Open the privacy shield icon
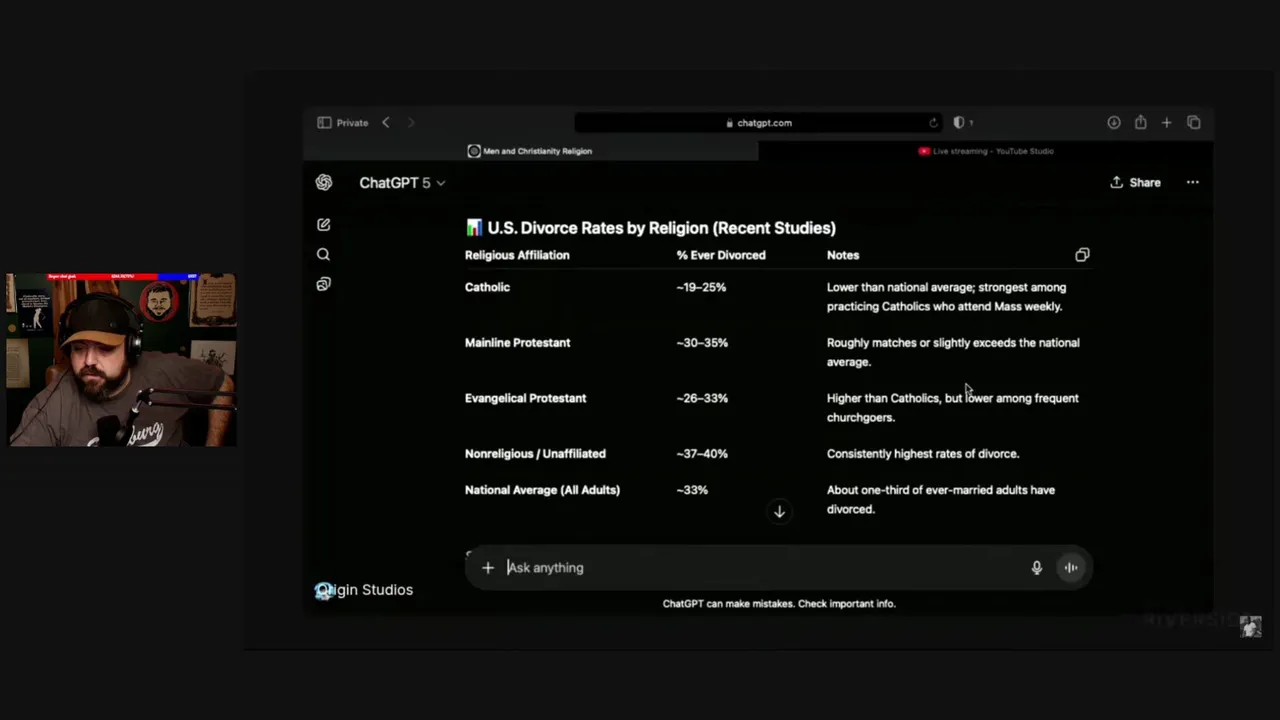Viewport: 1280px width, 720px height. click(959, 123)
